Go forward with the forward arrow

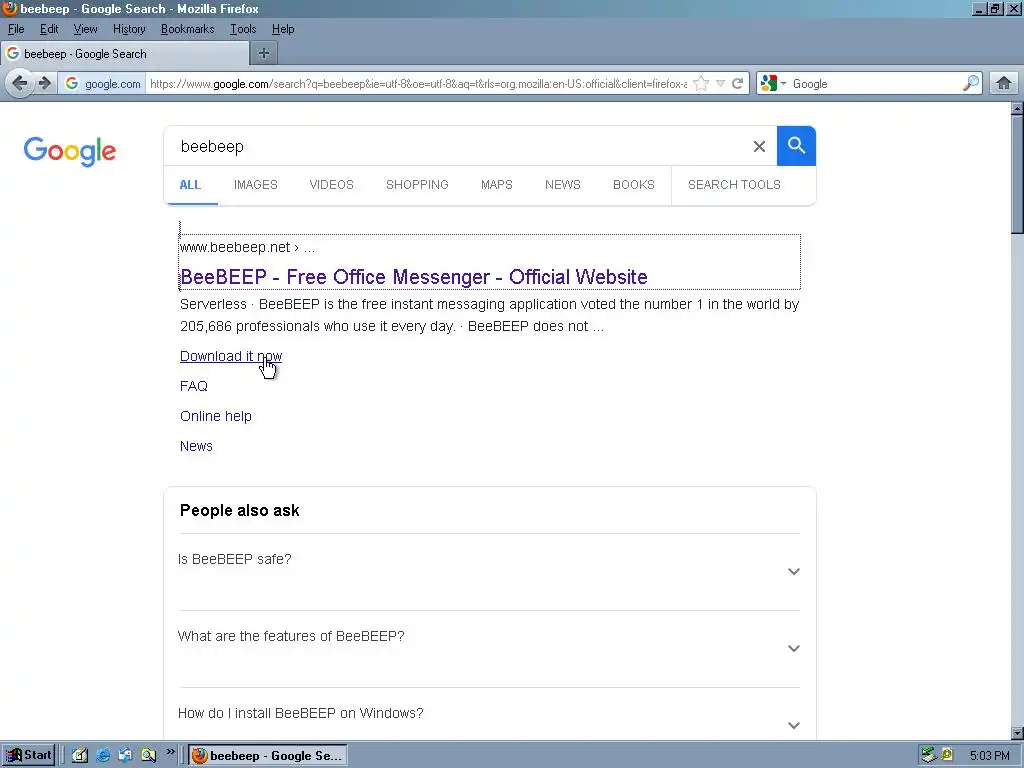pos(44,84)
